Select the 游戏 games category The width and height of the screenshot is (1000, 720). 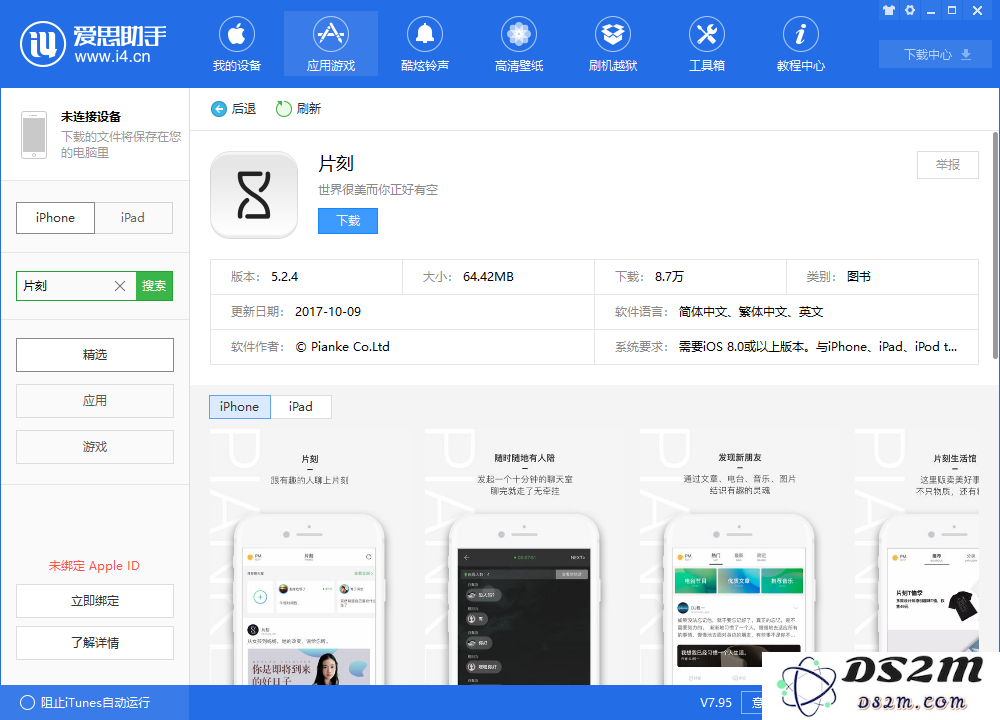(95, 446)
